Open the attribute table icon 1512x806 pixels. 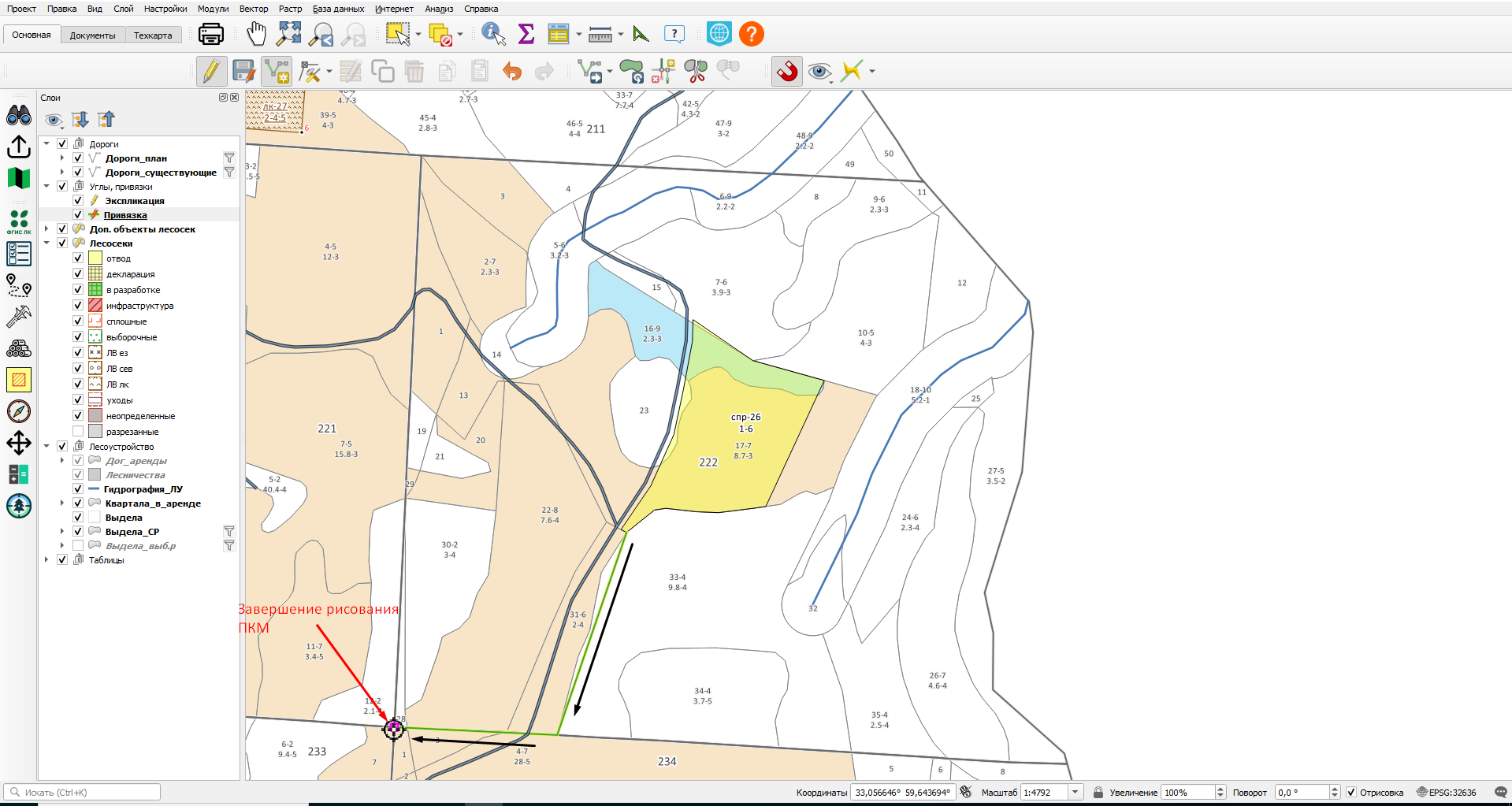tap(559, 34)
